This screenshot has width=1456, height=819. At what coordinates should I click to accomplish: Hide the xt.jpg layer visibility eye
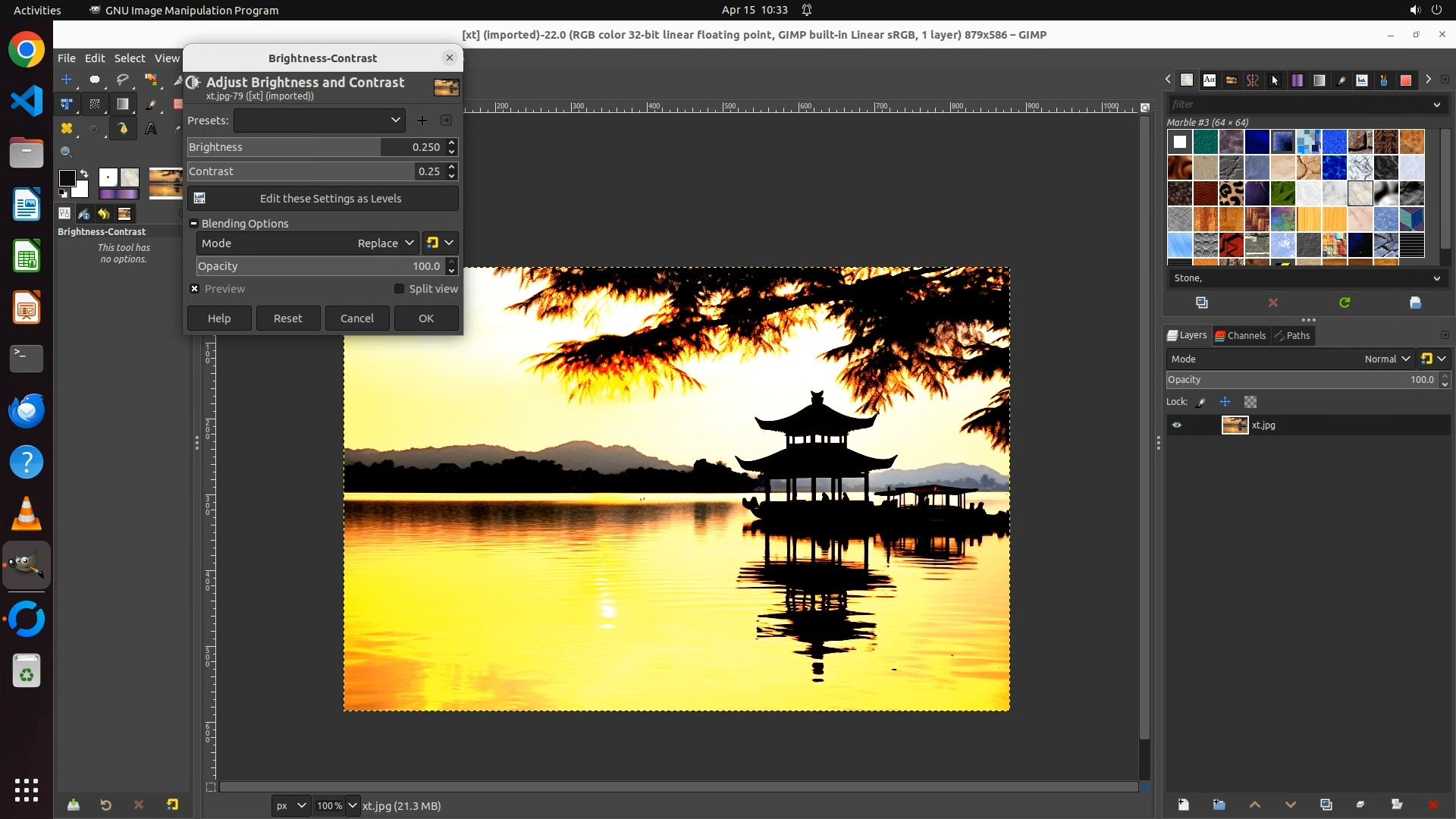click(1177, 425)
